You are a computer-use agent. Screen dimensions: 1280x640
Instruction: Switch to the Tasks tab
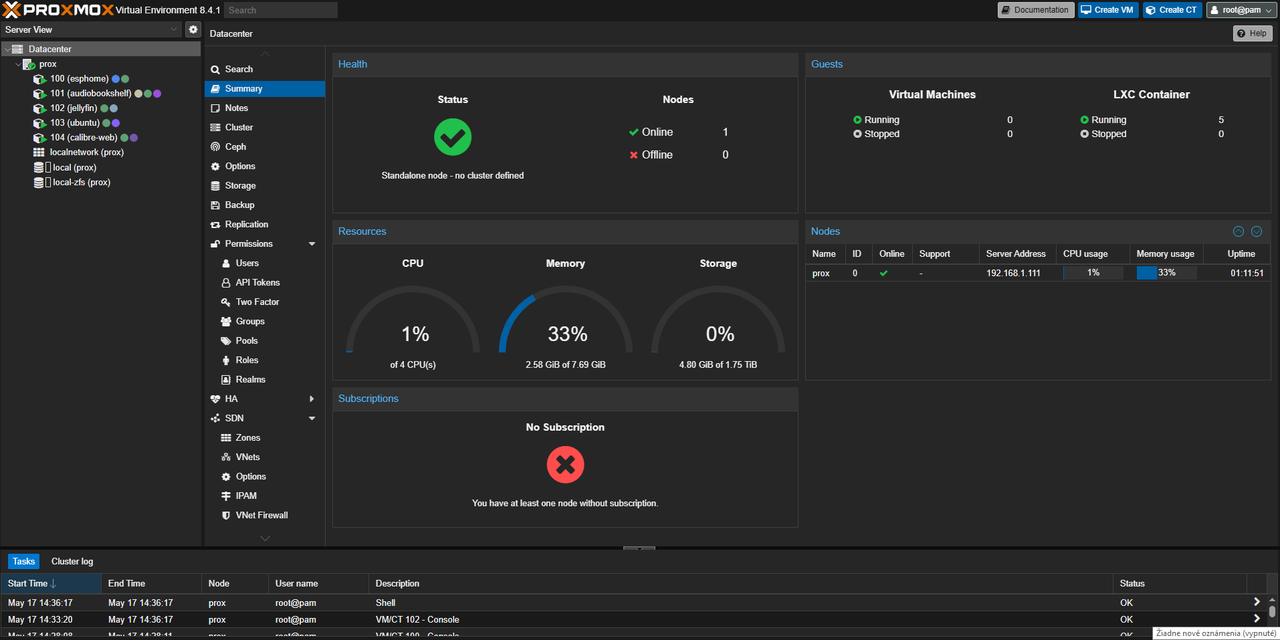click(x=23, y=562)
